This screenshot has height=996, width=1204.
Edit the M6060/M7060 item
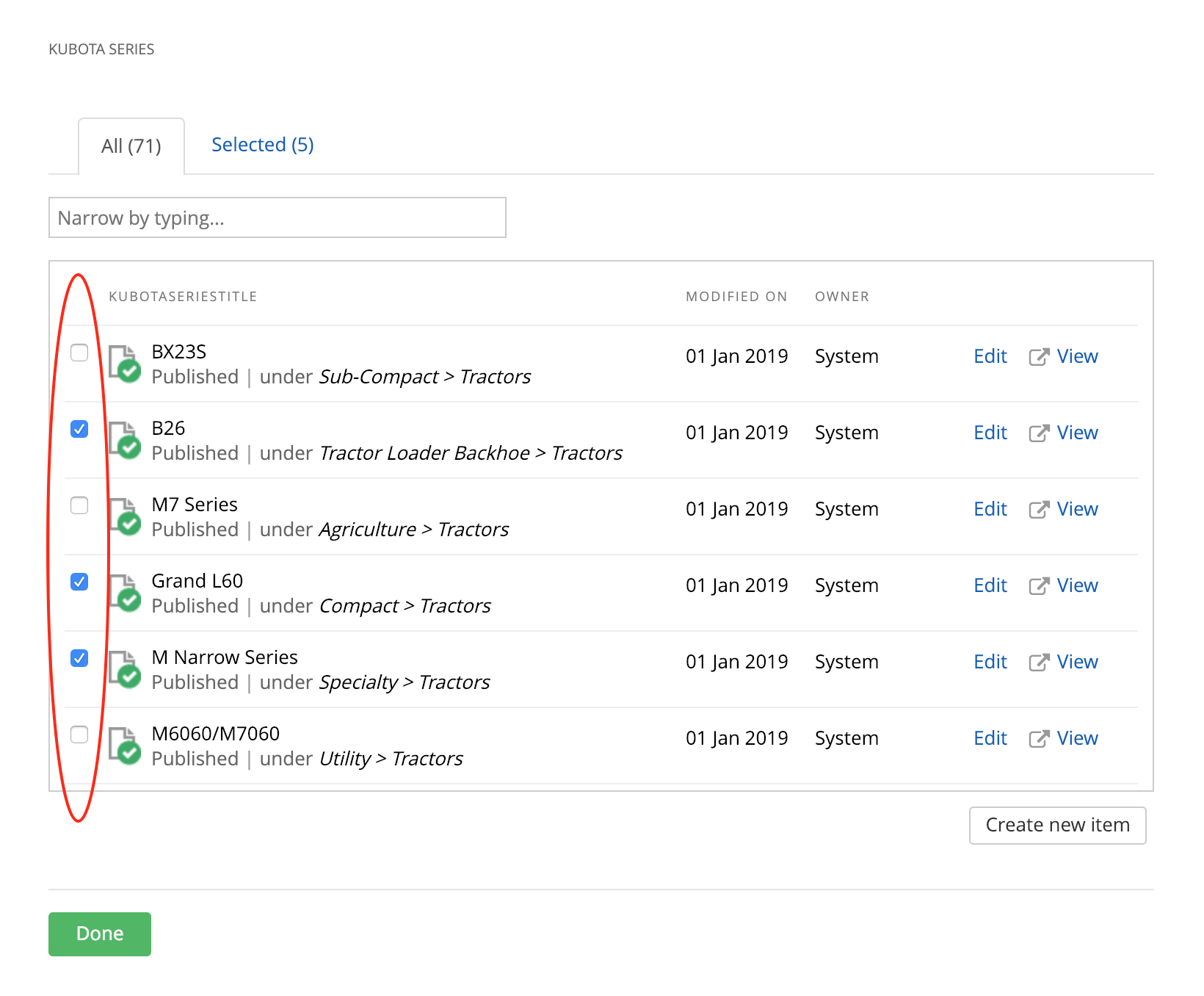(x=990, y=738)
